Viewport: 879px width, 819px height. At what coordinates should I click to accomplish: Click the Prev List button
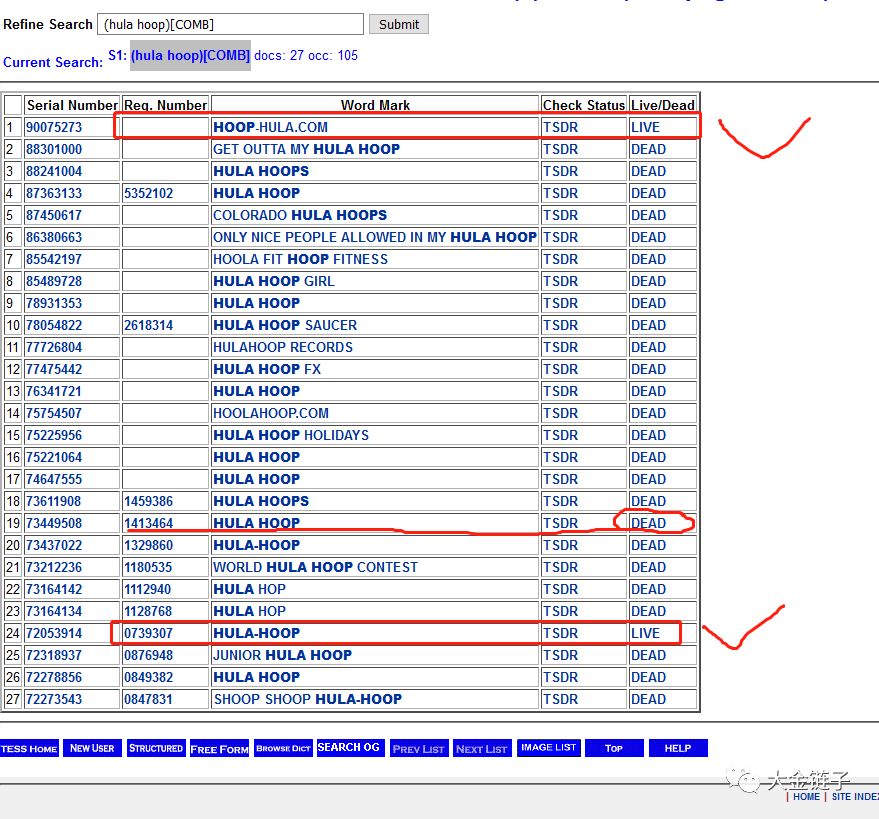419,748
